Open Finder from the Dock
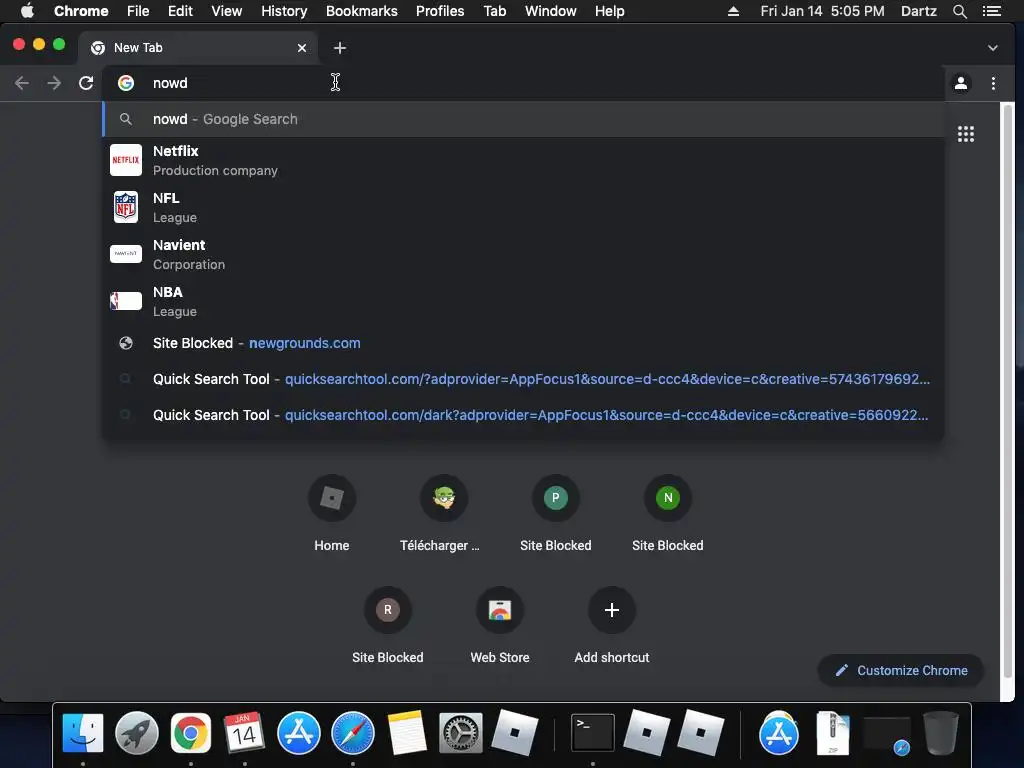Image resolution: width=1024 pixels, height=768 pixels. click(83, 733)
